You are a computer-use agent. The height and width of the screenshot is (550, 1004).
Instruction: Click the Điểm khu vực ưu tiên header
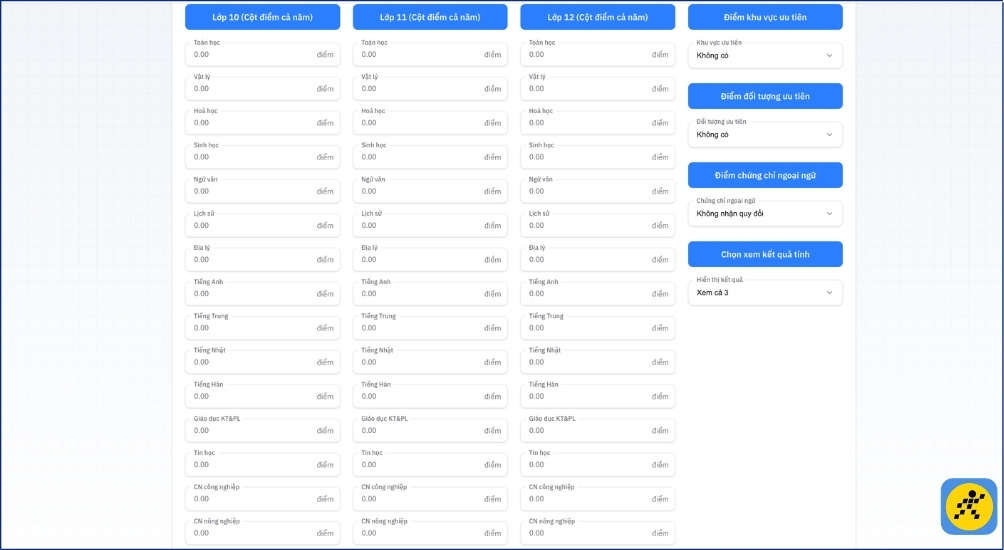point(765,17)
